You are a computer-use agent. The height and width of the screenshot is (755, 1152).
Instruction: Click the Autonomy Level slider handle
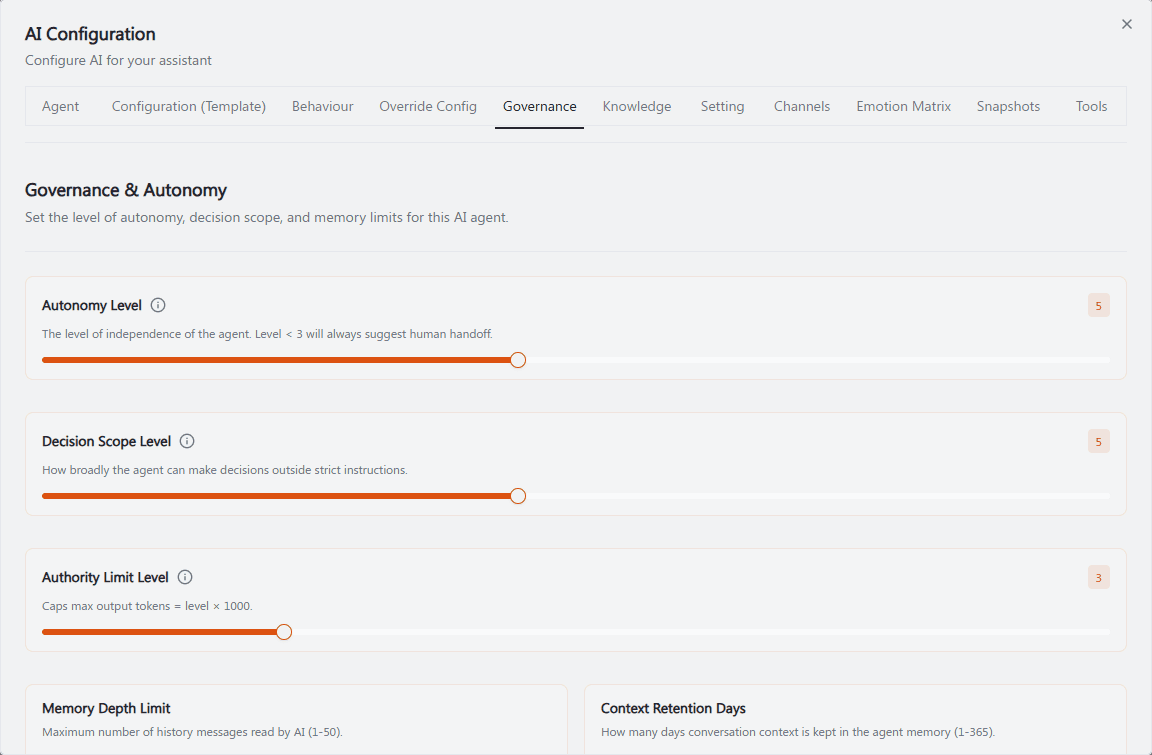[x=518, y=360]
